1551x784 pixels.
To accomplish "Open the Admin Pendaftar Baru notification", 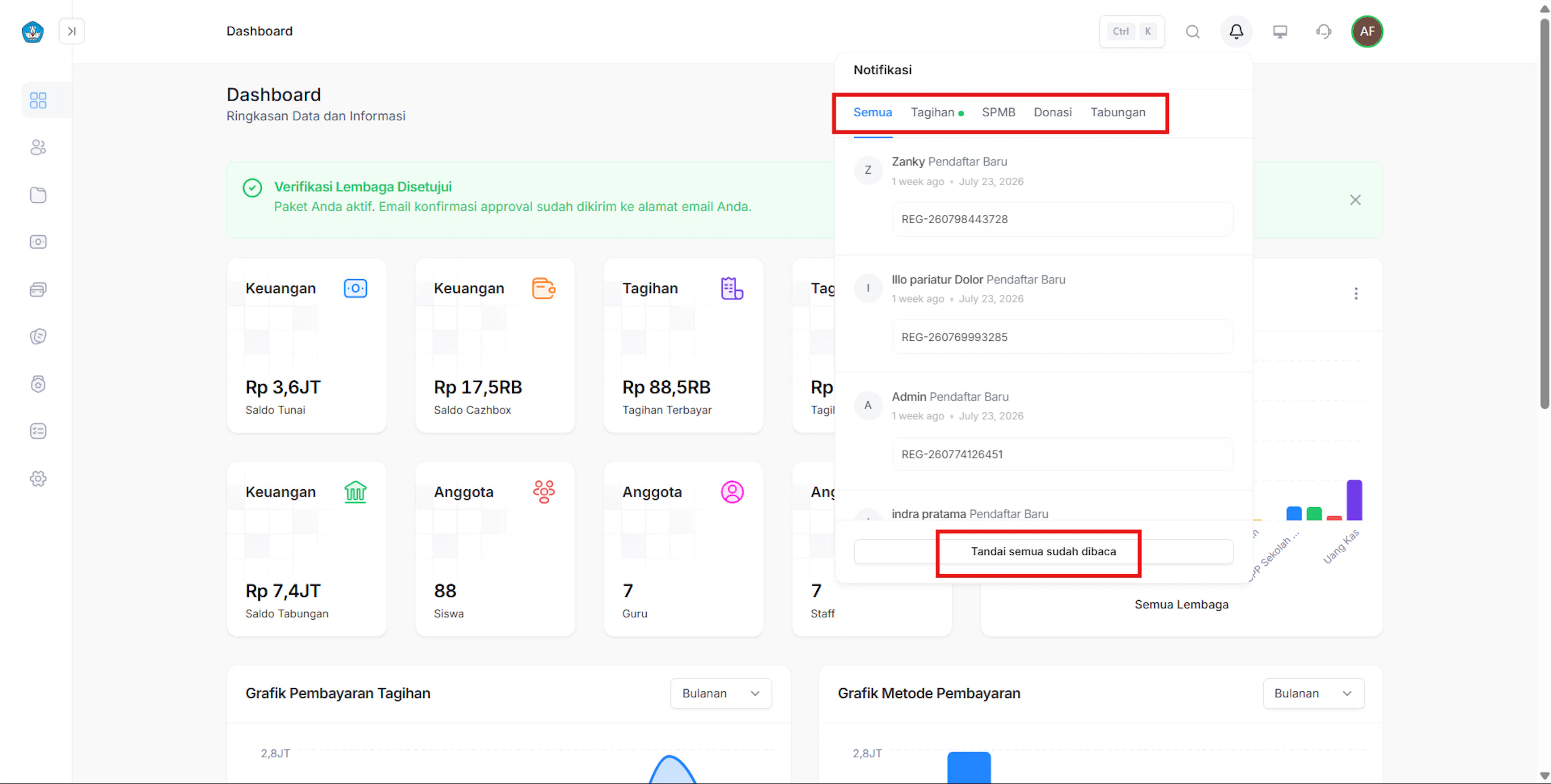I will click(1043, 431).
